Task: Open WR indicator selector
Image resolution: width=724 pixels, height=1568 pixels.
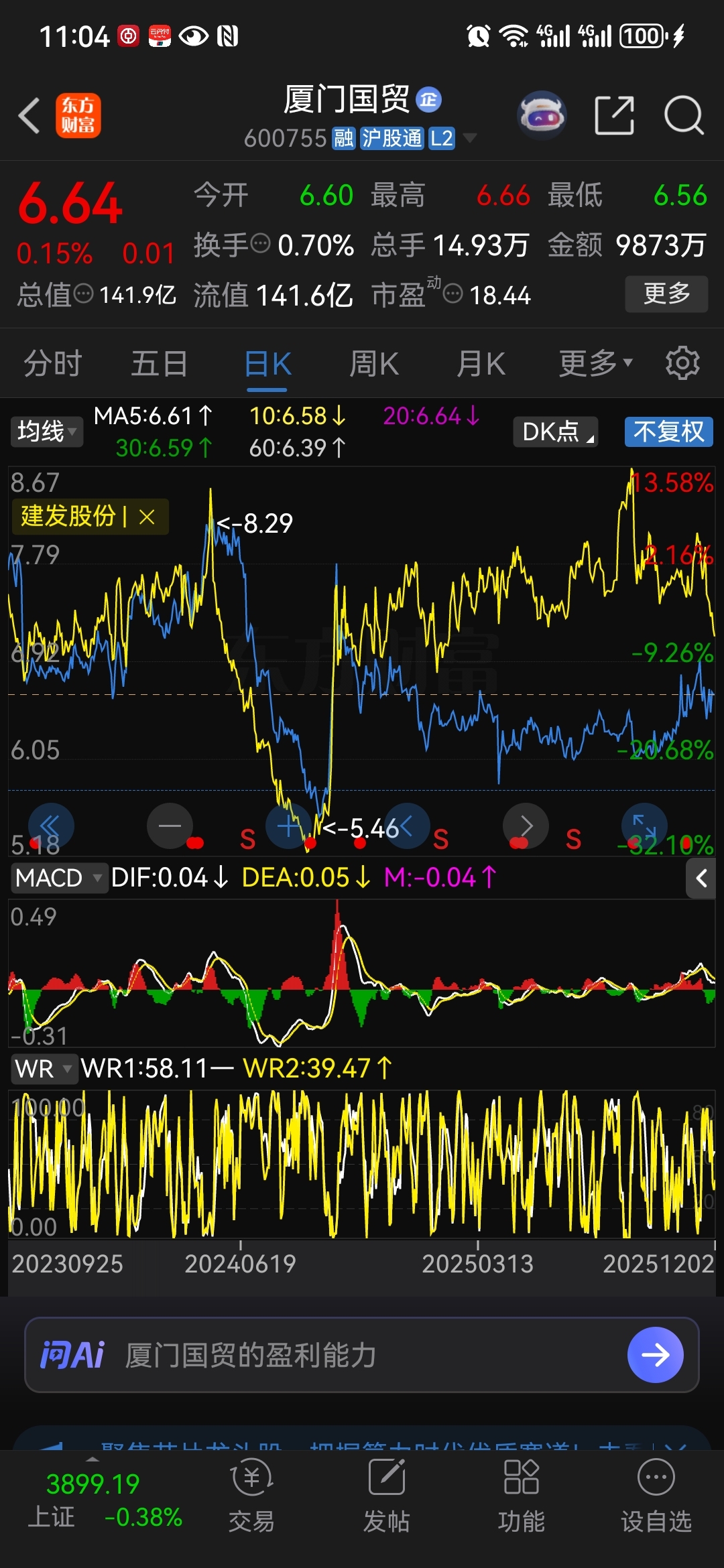Action: coord(43,1068)
